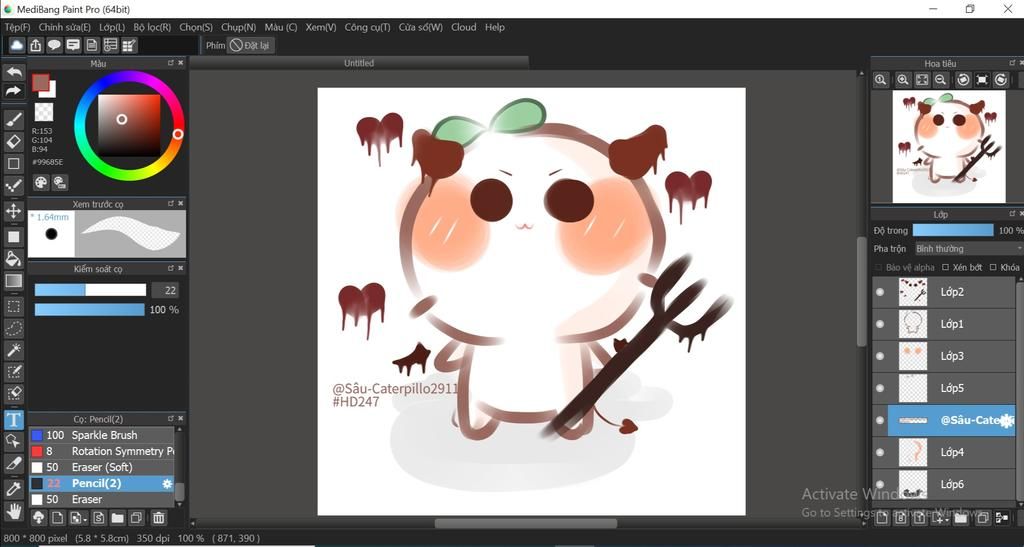Click the Đặt lại reset button
Viewport: 1024px width, 547px height.
click(x=250, y=45)
